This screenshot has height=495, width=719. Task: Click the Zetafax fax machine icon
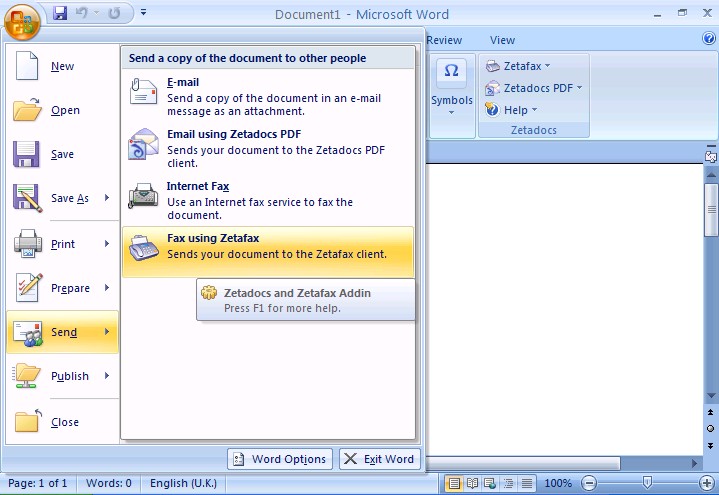coord(144,248)
